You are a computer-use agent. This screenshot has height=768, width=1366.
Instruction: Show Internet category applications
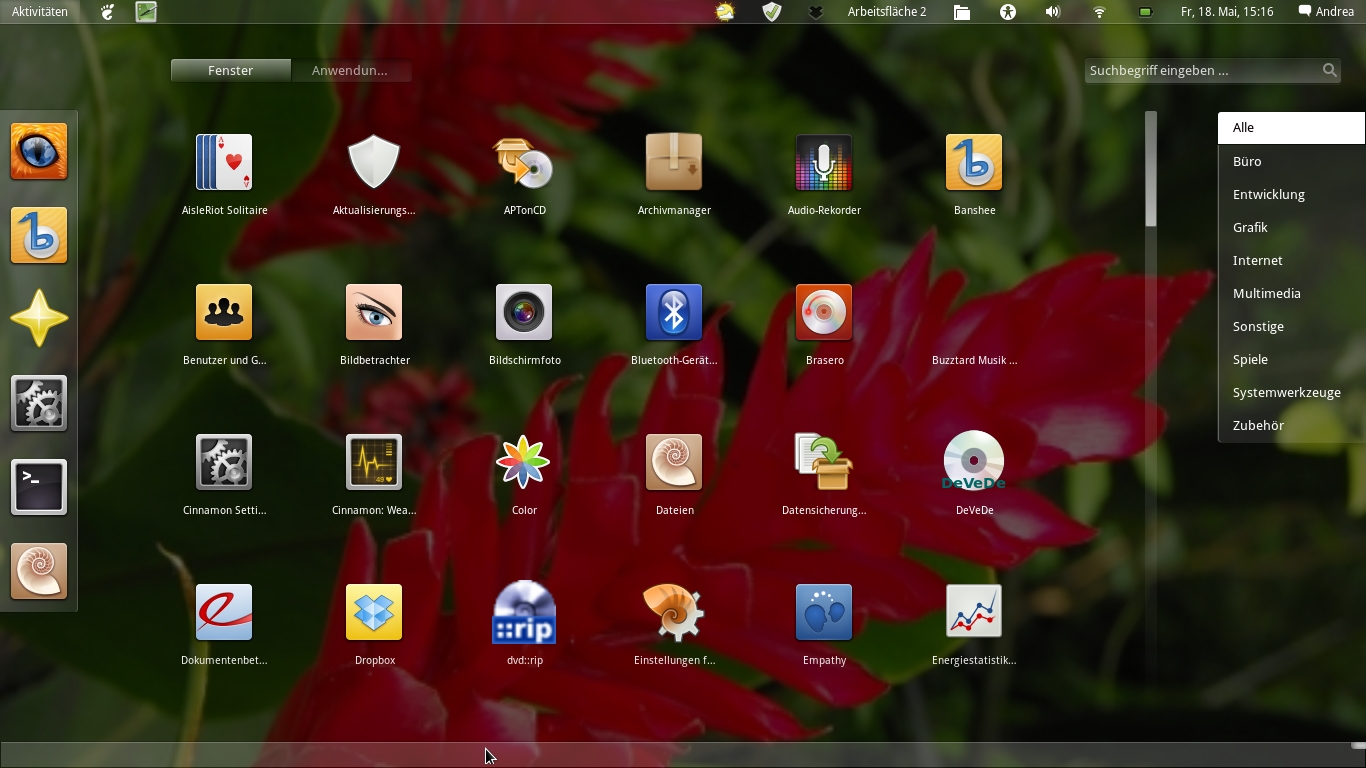[x=1291, y=260]
